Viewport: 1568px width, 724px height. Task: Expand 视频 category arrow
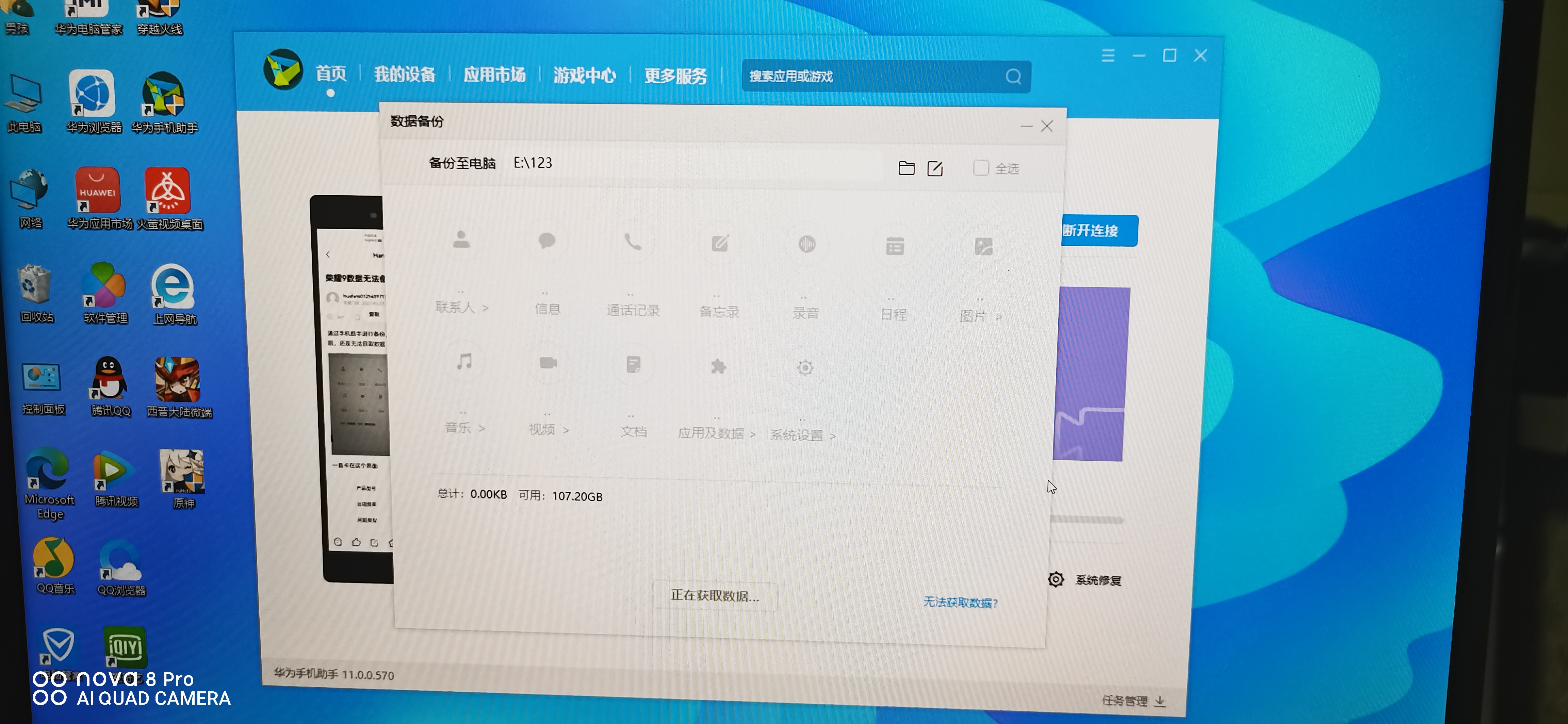566,430
